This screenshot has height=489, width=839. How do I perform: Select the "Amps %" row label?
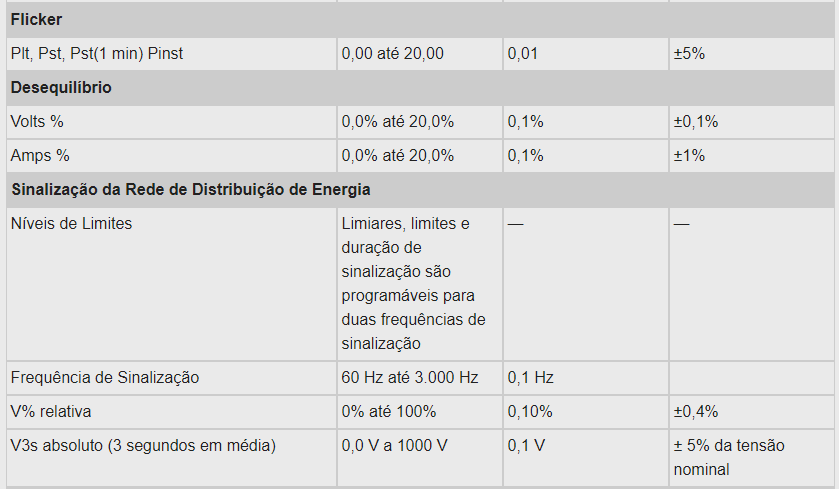pyautogui.click(x=40, y=156)
